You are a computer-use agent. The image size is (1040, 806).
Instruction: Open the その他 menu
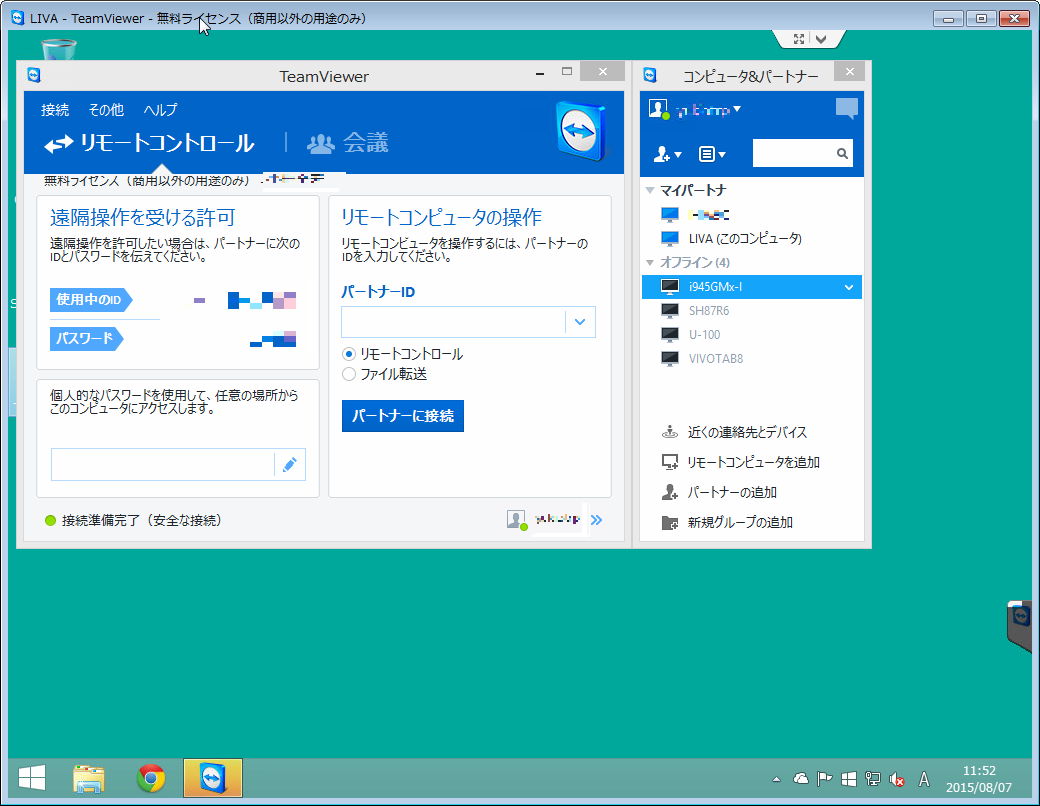tap(106, 110)
